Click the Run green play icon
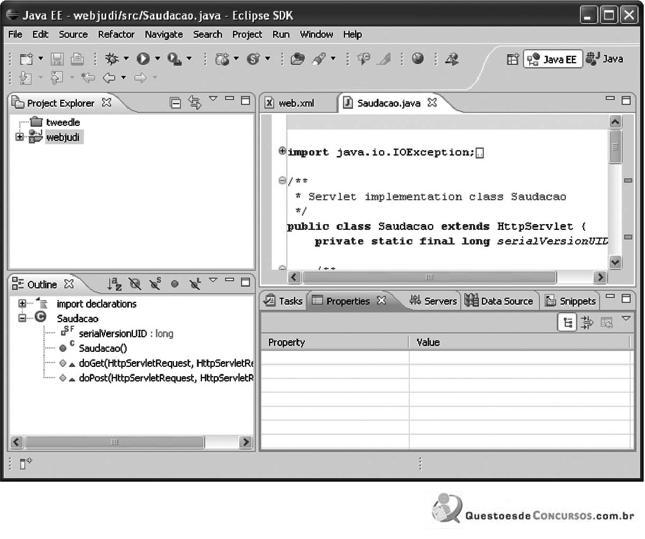Screen dimensions: 645x539 [143, 59]
